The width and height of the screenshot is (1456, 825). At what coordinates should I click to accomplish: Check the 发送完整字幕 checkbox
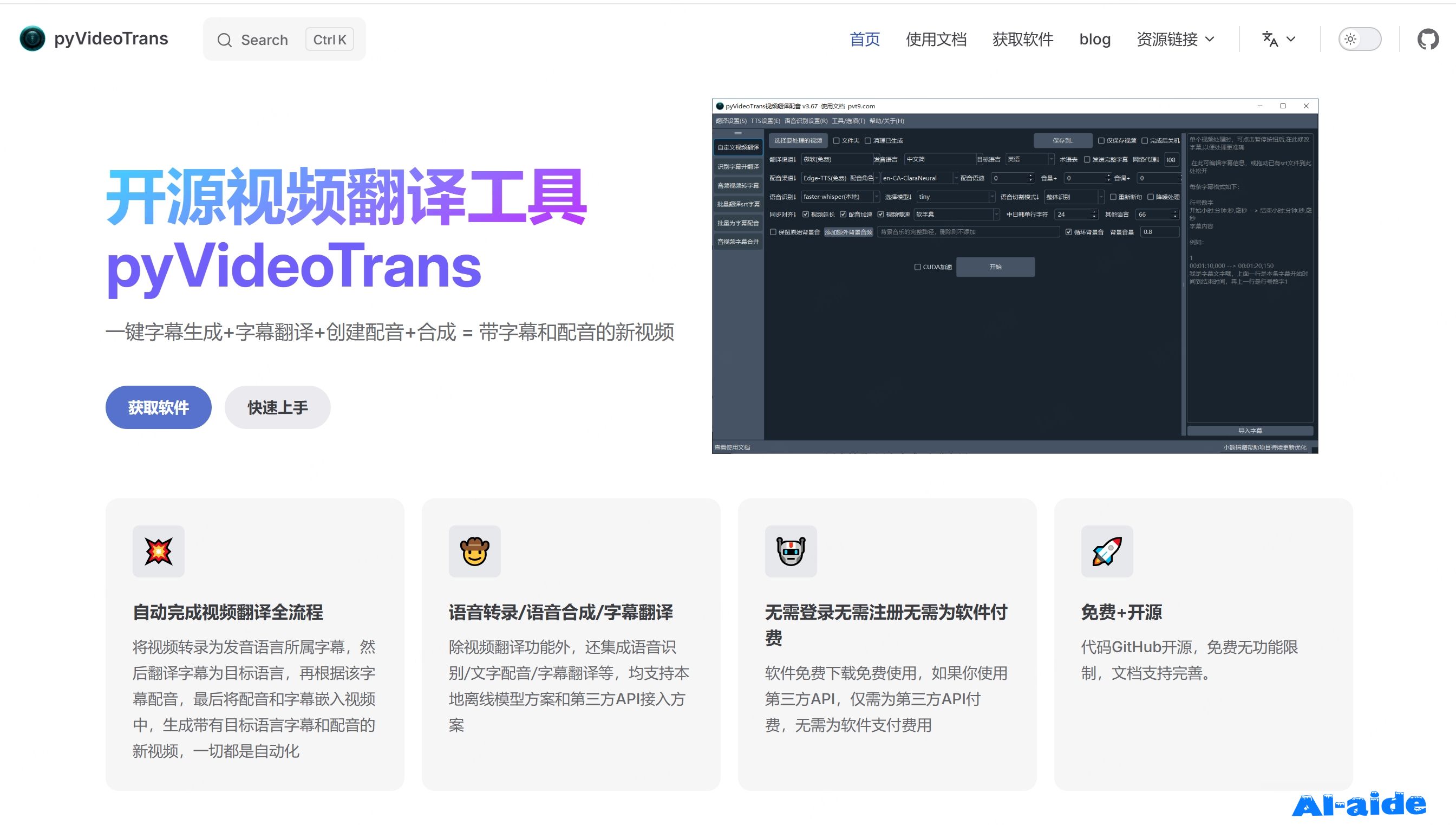pyautogui.click(x=1087, y=159)
